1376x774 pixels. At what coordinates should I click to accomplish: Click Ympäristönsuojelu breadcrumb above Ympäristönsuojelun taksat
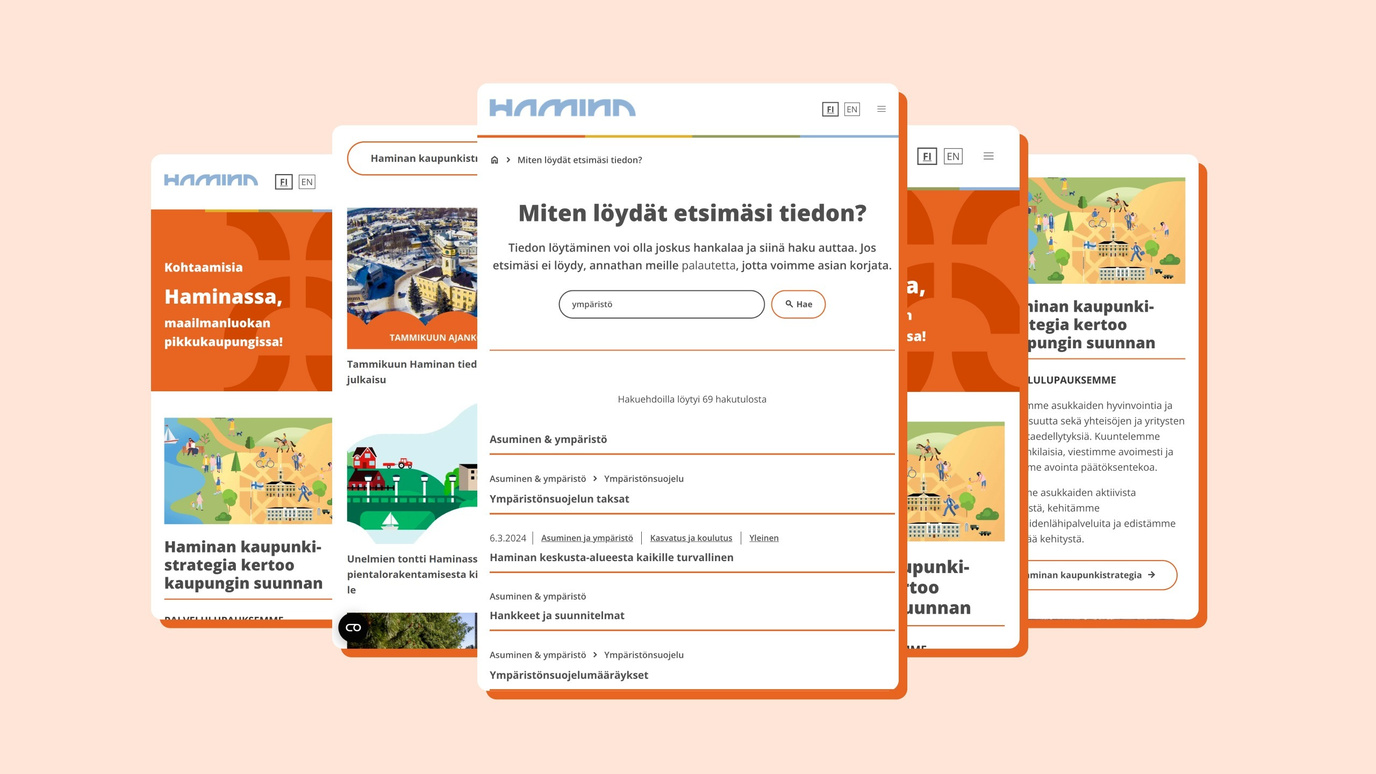644,479
